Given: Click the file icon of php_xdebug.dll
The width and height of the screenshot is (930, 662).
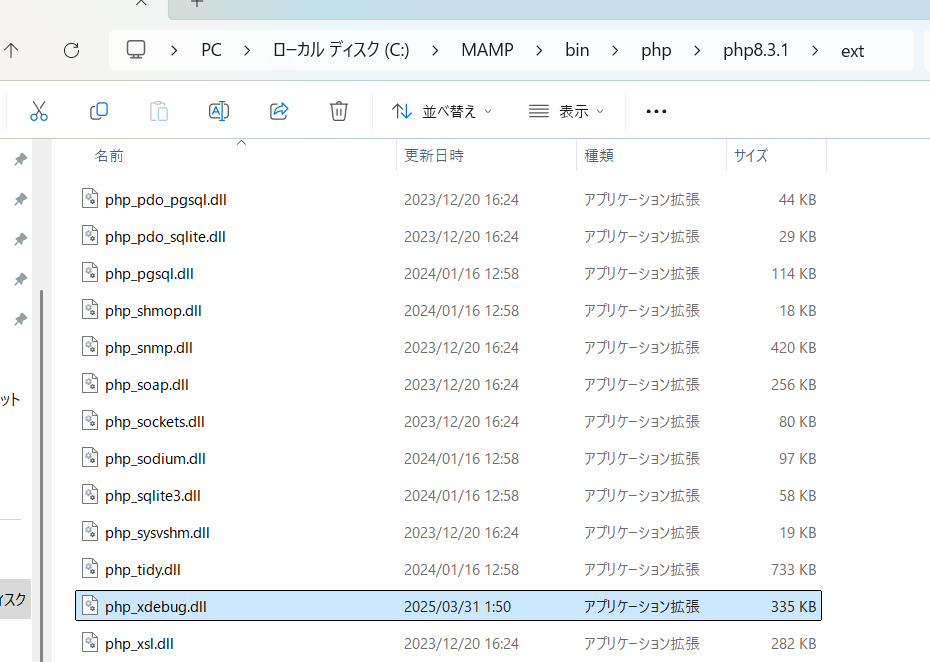Looking at the screenshot, I should click(x=90, y=606).
